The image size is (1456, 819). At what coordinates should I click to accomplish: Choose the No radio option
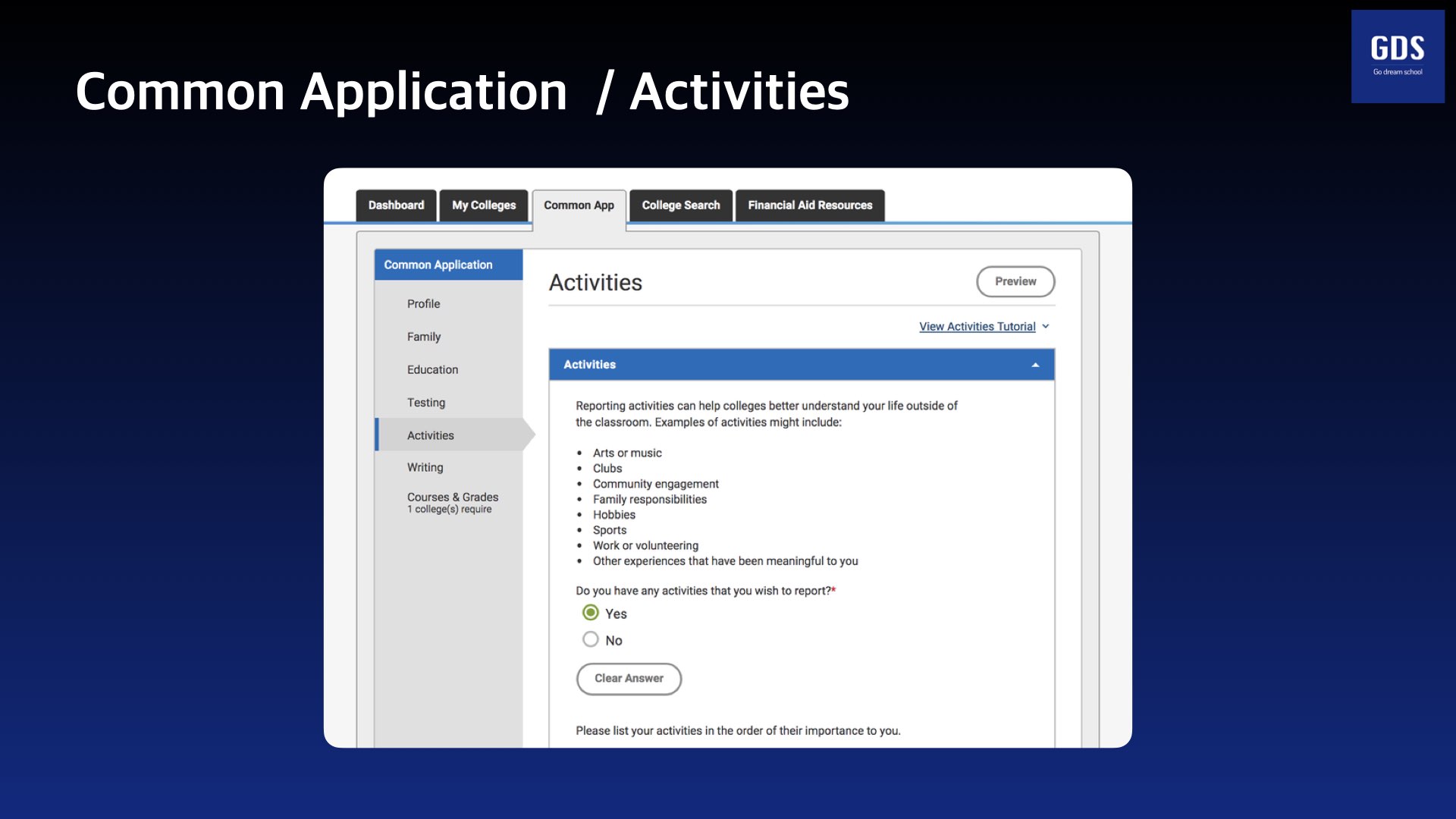click(x=591, y=639)
